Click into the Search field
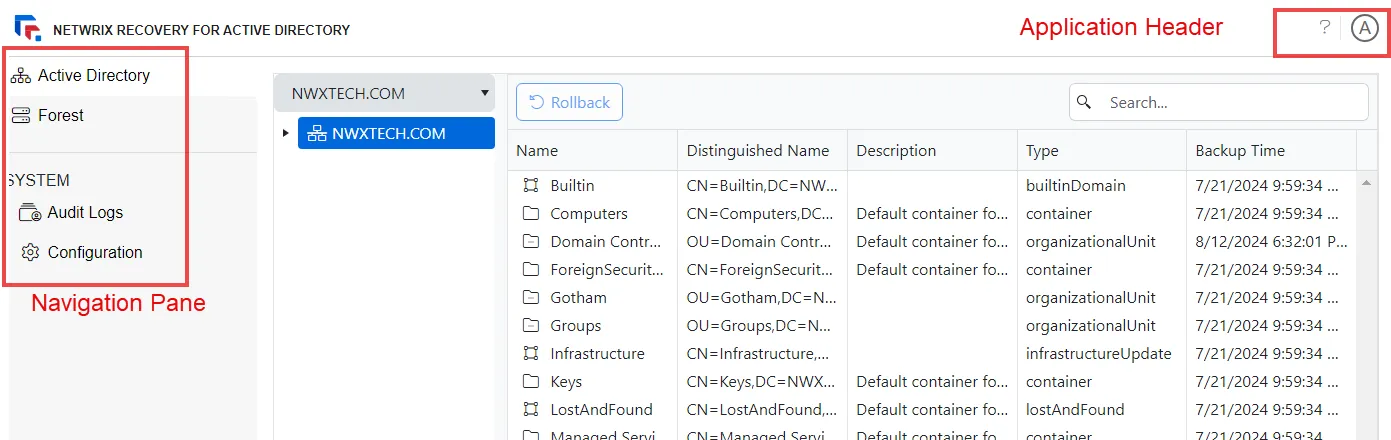 pos(1219,102)
